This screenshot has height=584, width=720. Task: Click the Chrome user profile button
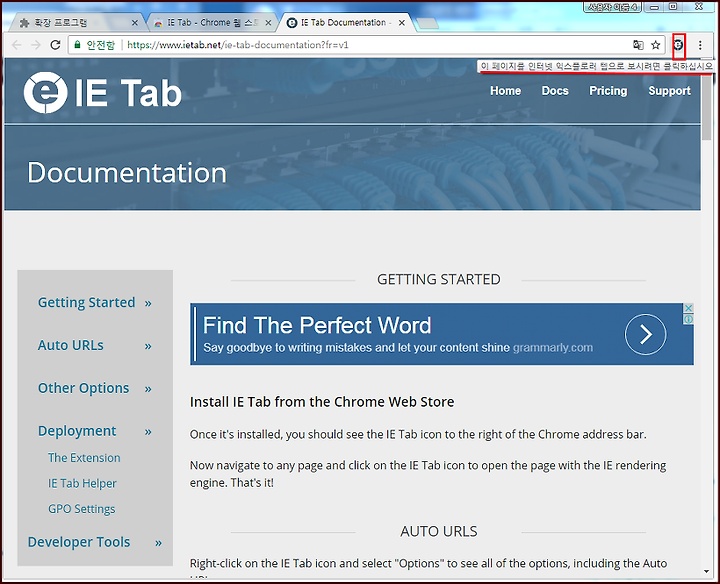pos(611,6)
